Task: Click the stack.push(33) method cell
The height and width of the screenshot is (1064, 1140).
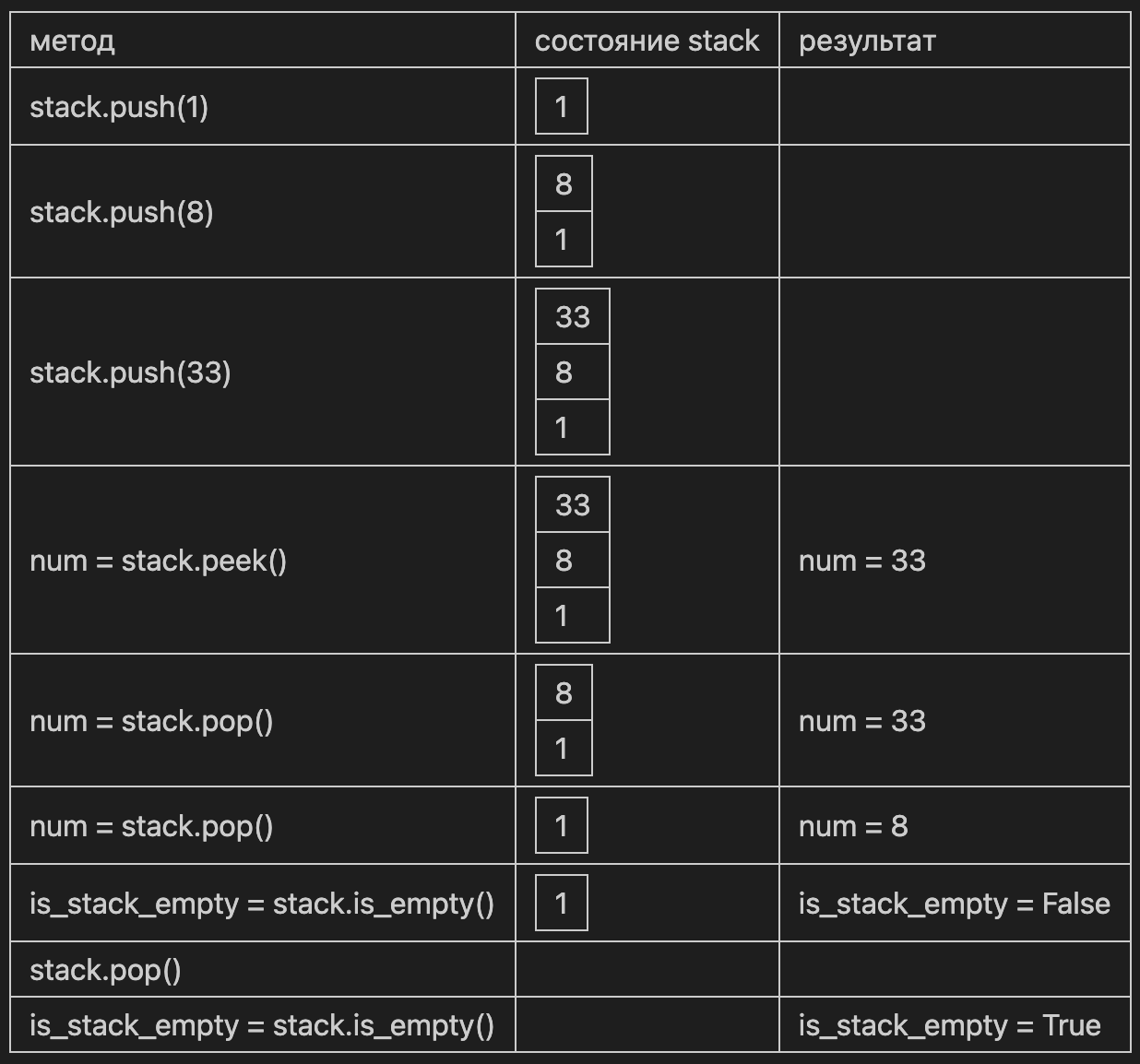Action: (x=262, y=372)
